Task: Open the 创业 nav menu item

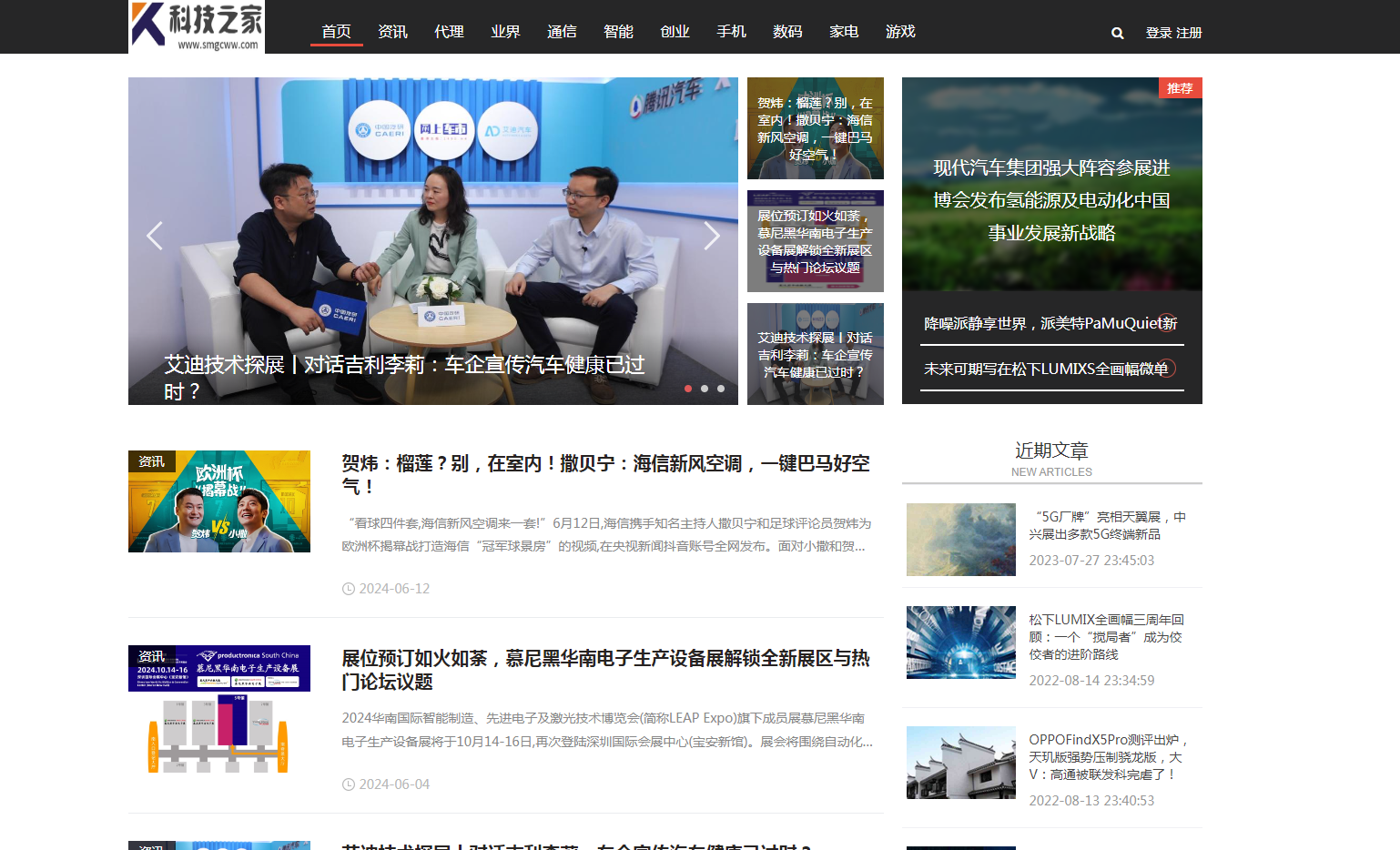Action: tap(675, 32)
